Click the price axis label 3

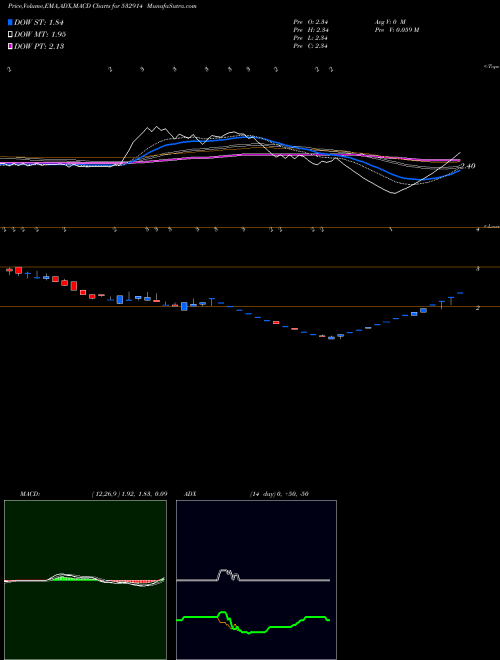coord(477,268)
